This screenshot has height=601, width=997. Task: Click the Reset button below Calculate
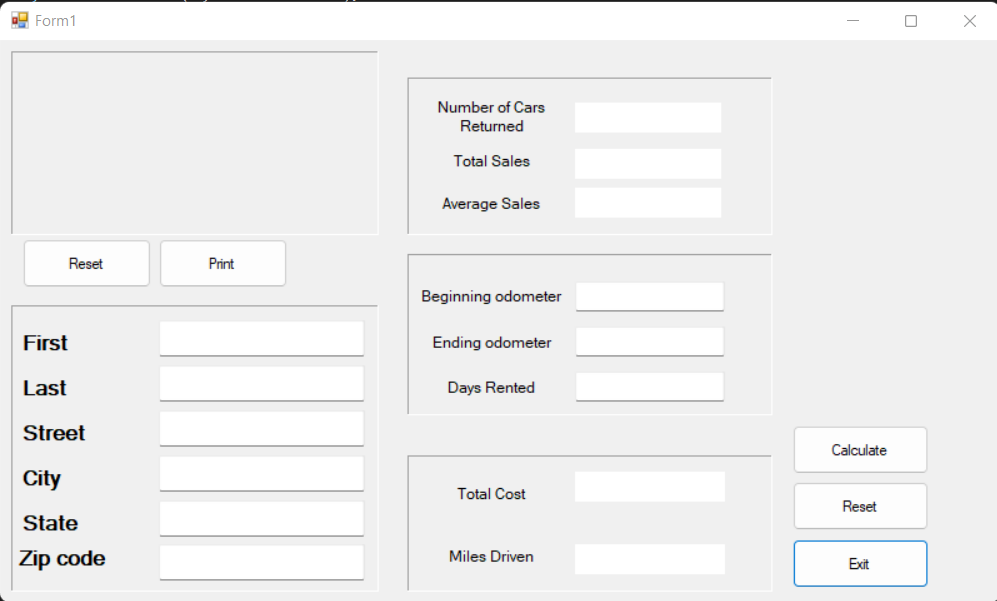[859, 507]
